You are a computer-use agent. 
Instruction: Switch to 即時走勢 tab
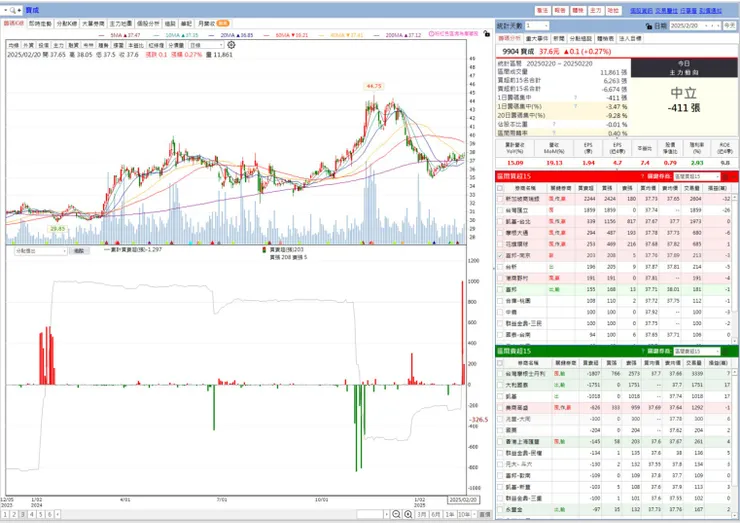(40, 24)
